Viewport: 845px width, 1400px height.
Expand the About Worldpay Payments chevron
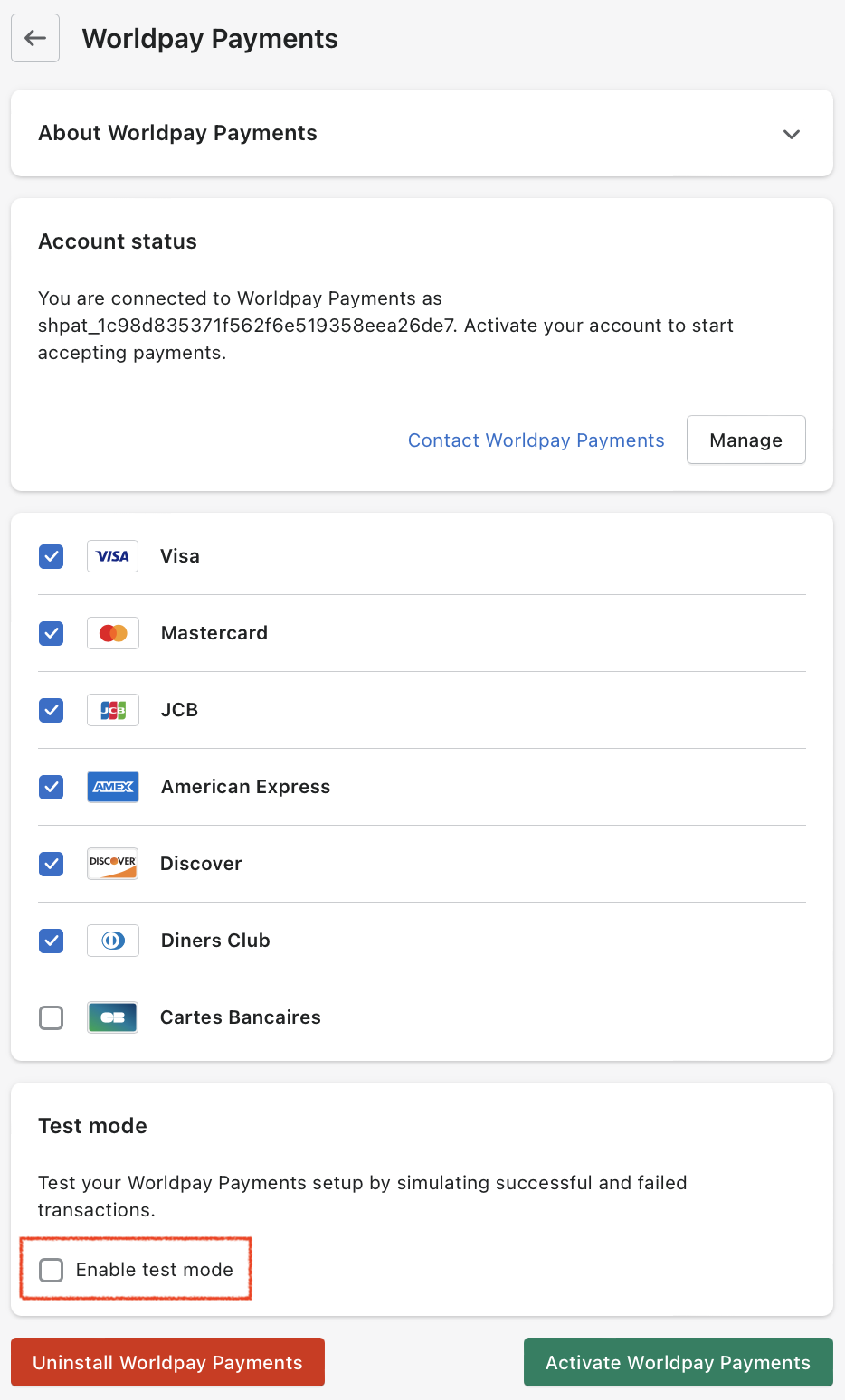click(792, 134)
